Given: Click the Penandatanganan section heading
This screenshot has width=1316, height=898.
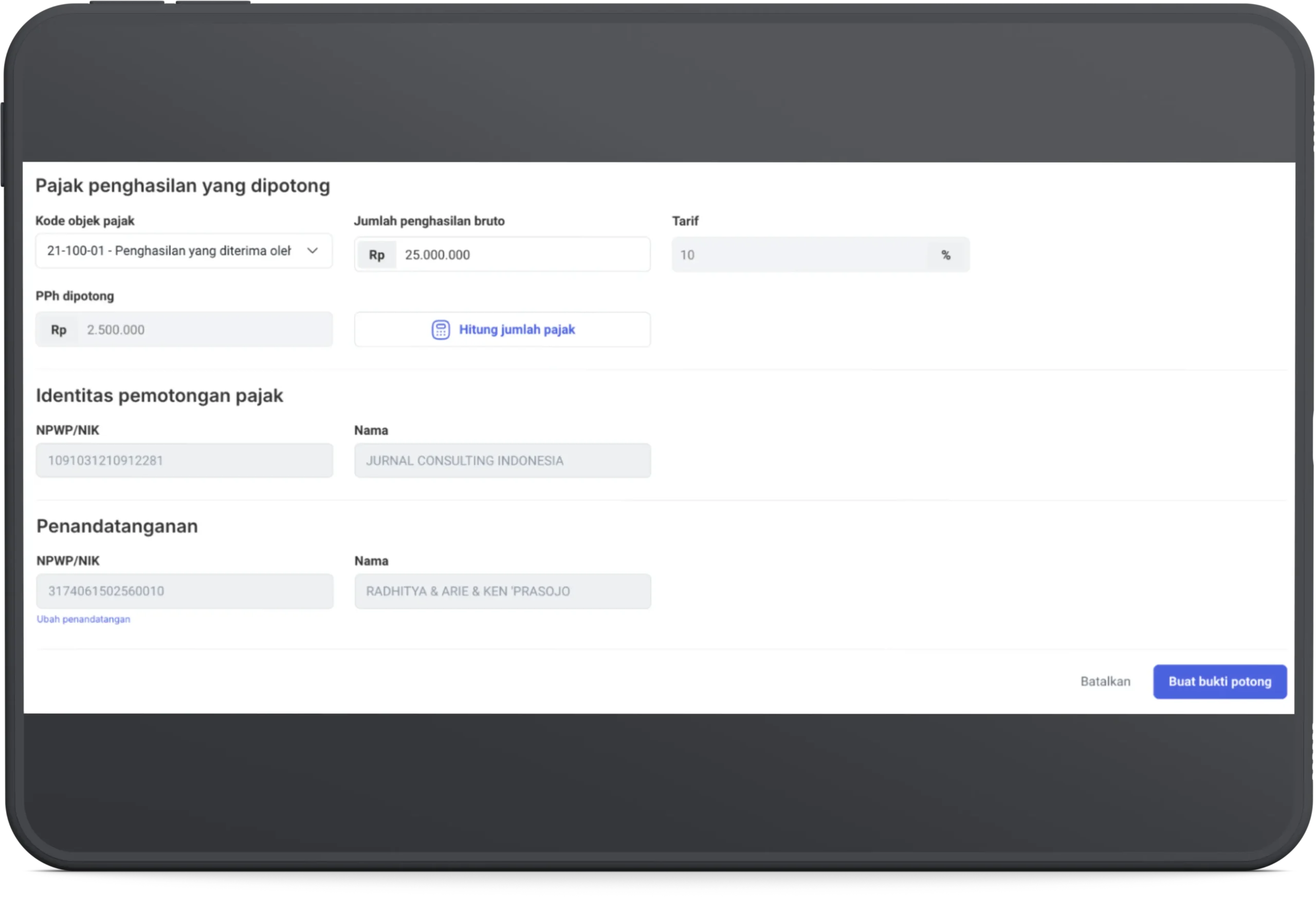Looking at the screenshot, I should click(117, 526).
